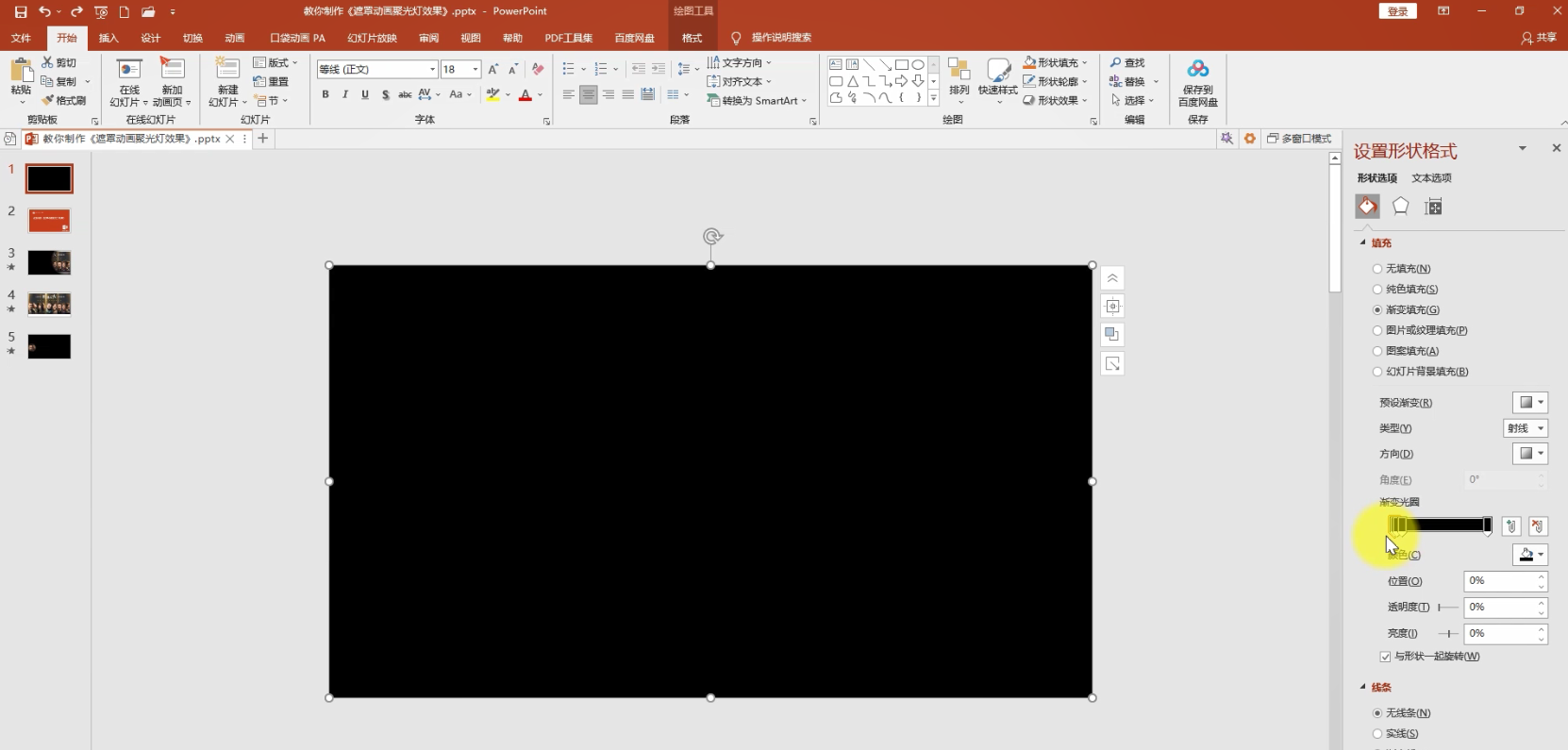Click the gradient stops (渐变光圈) slider bar
Viewport: 1568px width, 750px height.
(1441, 525)
